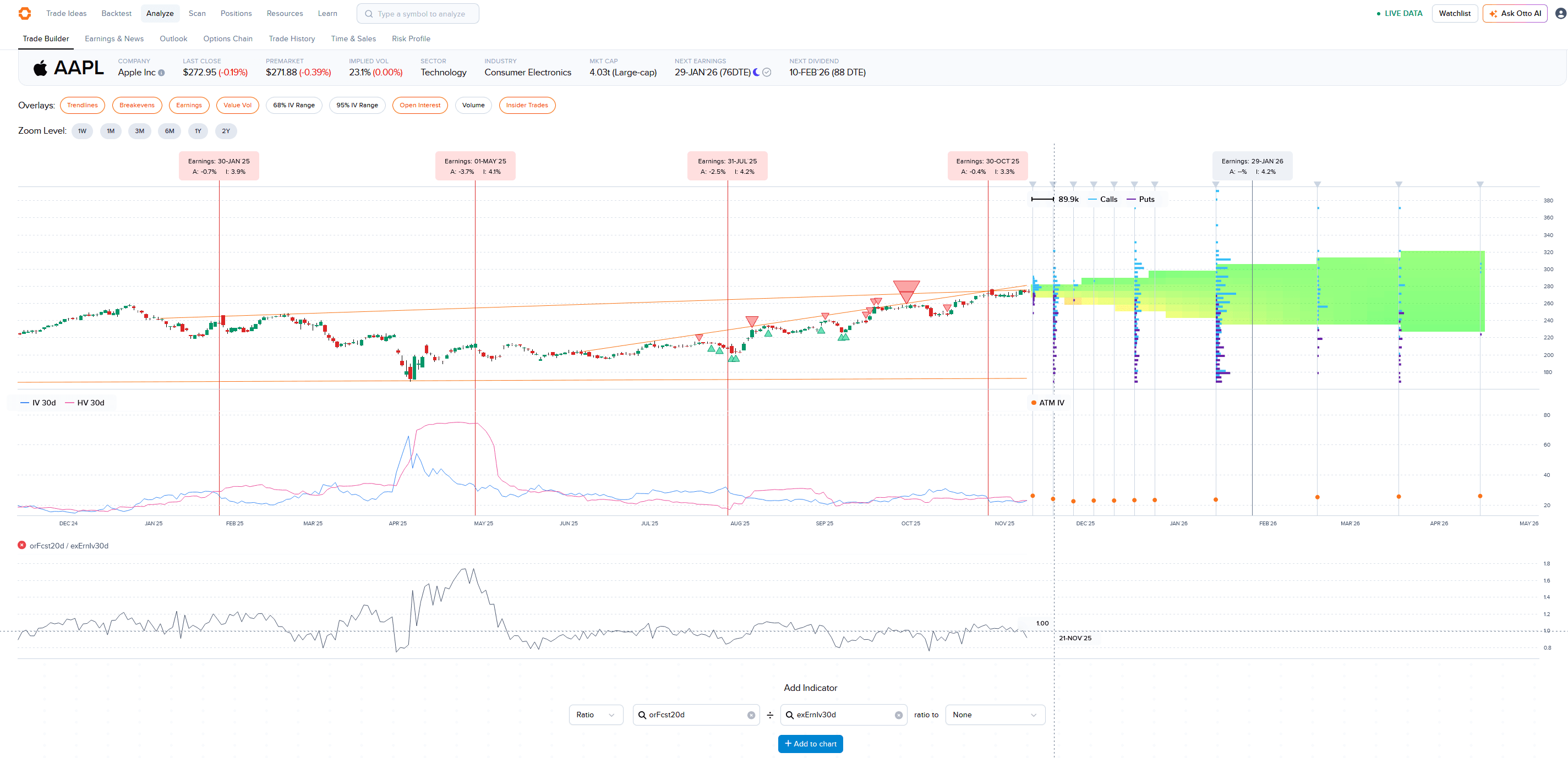The image size is (1568, 758).
Task: Click the Ask Otto AI sparkle button
Action: (x=1515, y=13)
